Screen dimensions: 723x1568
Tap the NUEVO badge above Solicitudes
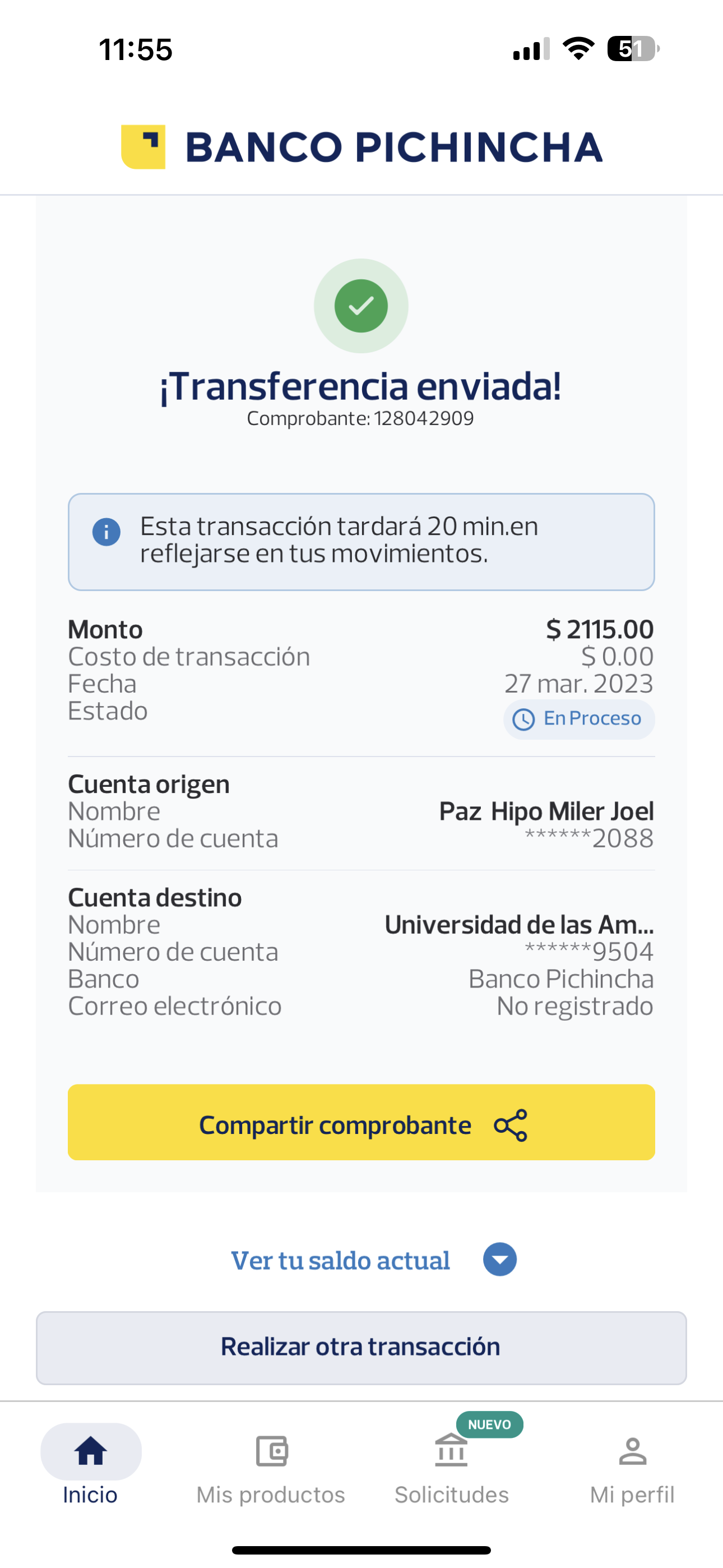(489, 1424)
